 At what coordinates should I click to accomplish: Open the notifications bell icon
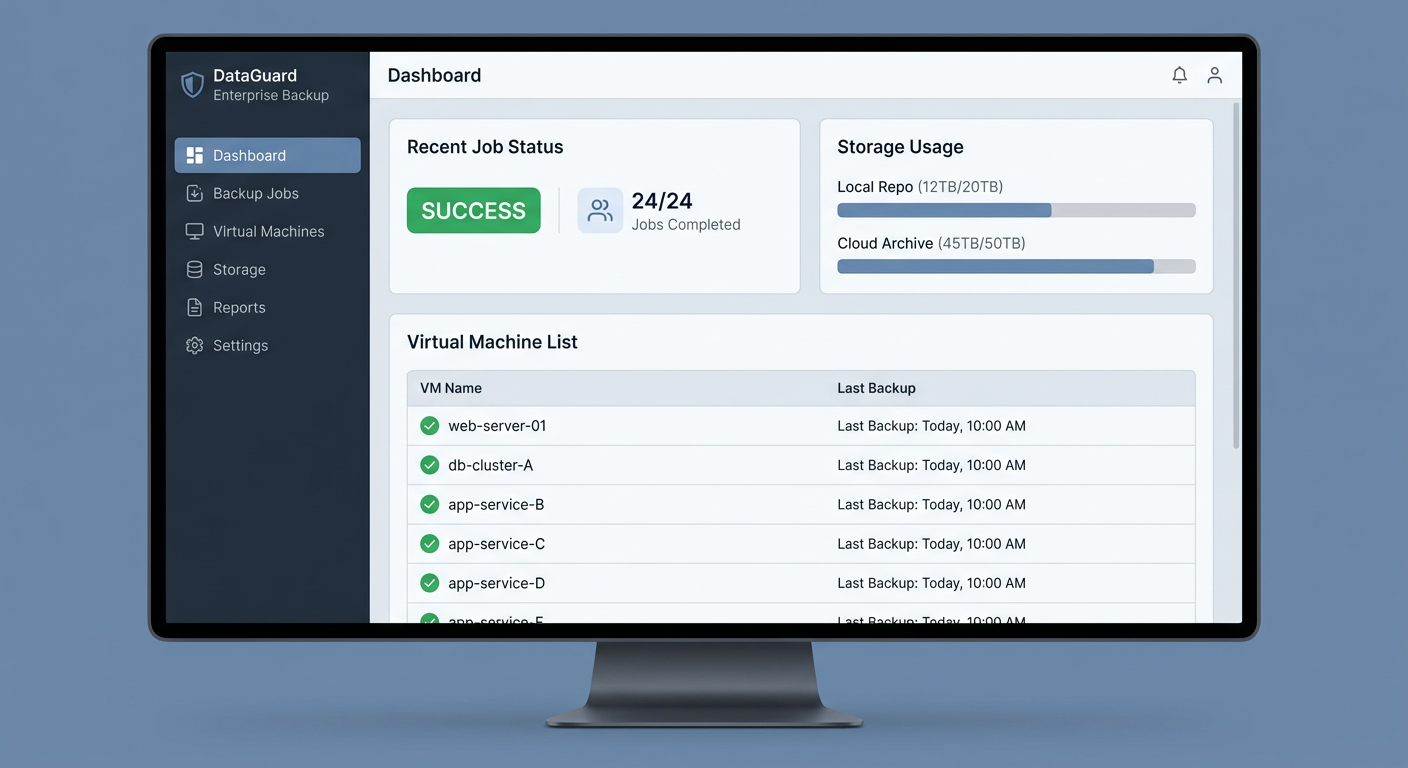[x=1180, y=75]
